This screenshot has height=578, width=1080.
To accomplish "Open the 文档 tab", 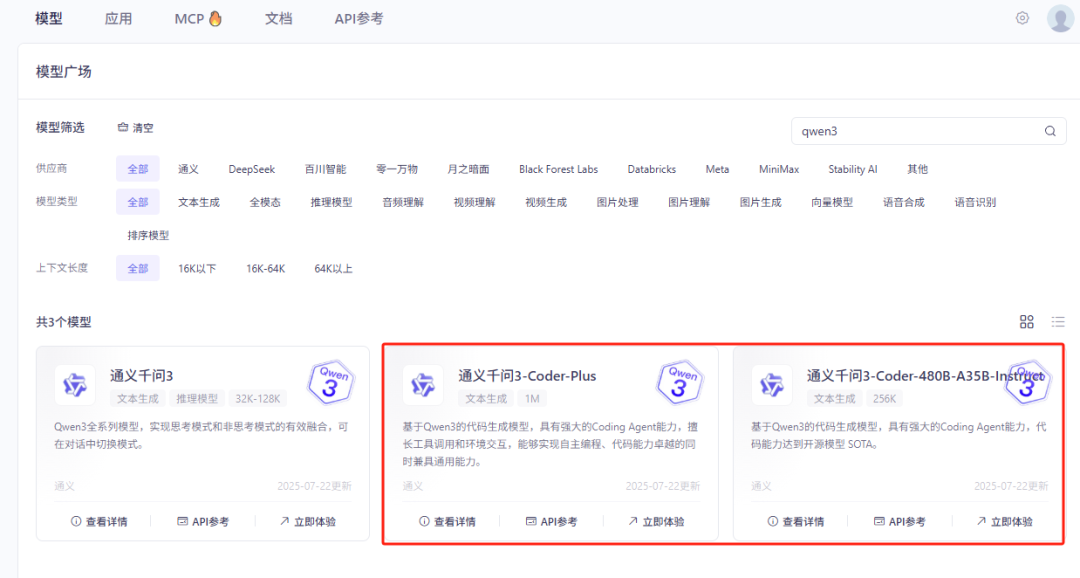I will pos(279,19).
